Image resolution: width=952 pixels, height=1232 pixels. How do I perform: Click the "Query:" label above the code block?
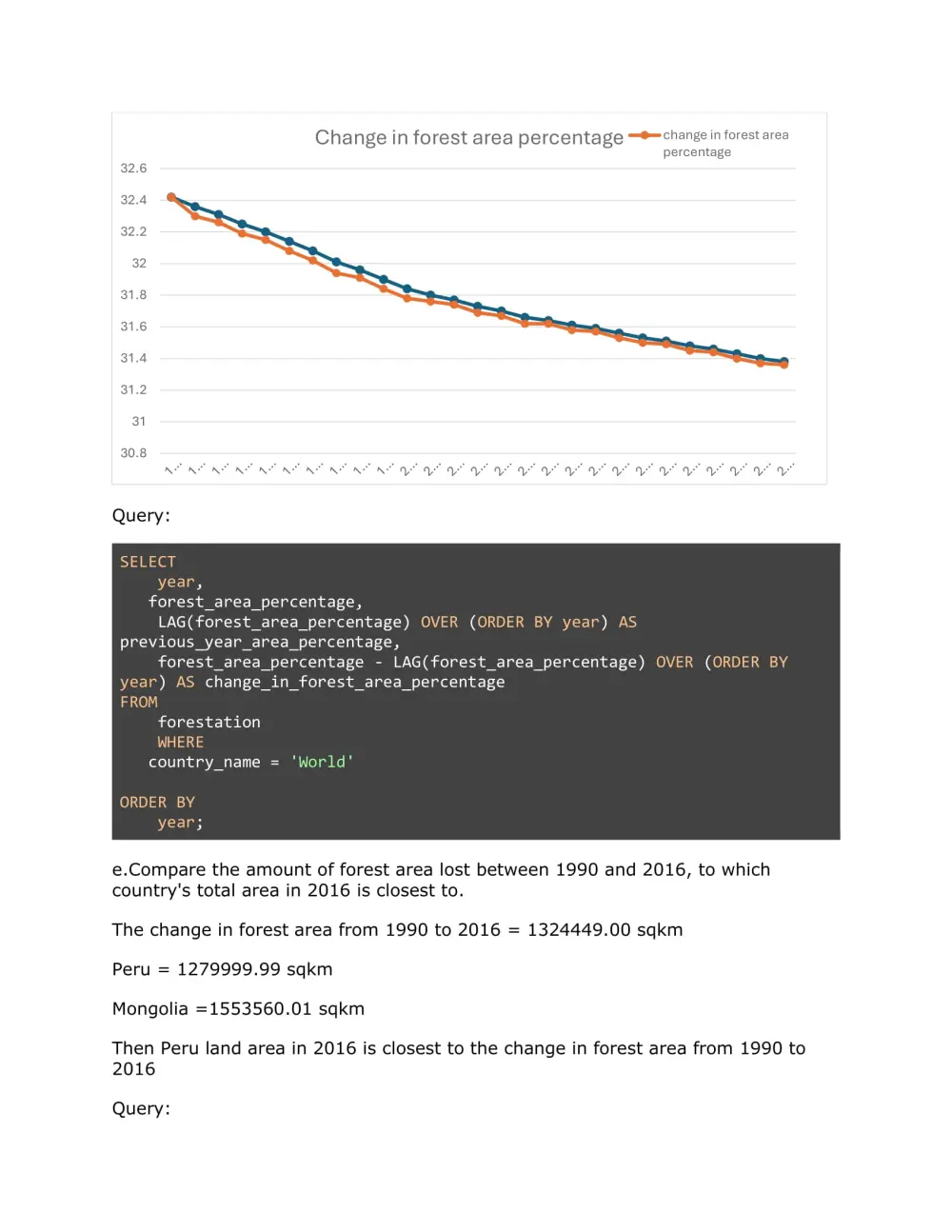pyautogui.click(x=141, y=515)
